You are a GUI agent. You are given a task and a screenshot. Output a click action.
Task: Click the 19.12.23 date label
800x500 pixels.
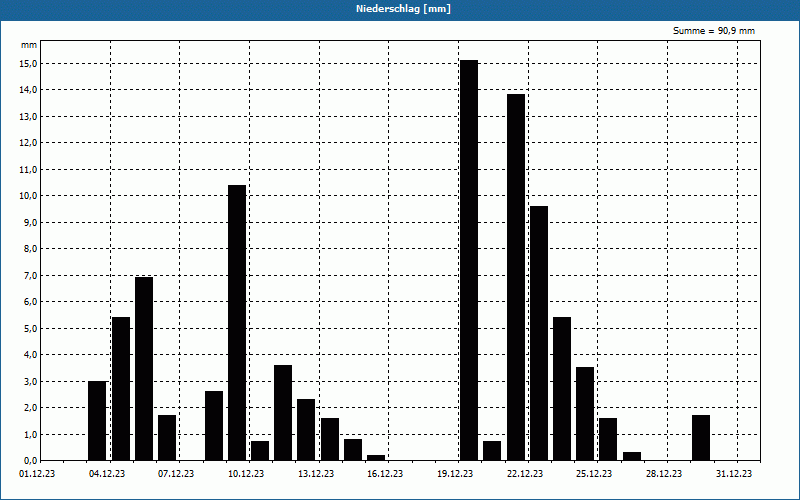point(455,474)
